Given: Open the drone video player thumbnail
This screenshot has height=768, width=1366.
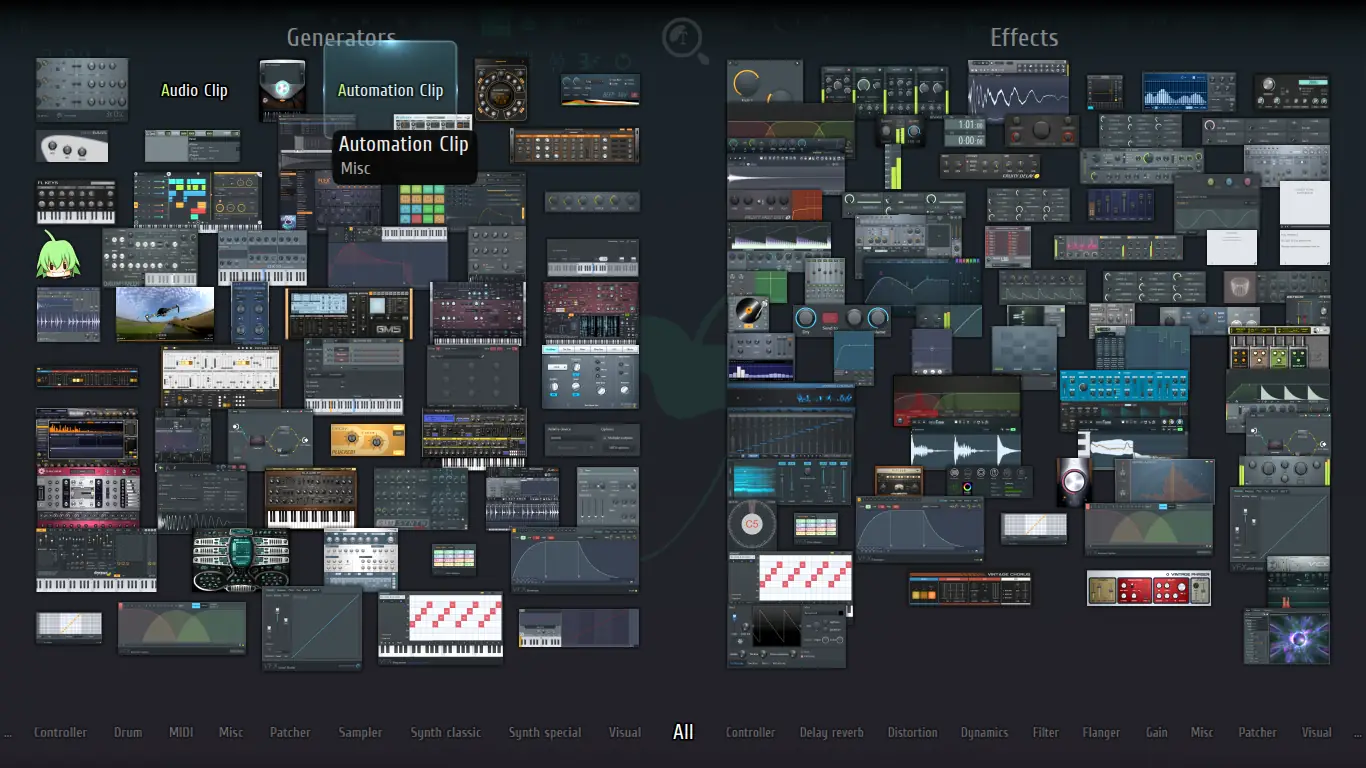Looking at the screenshot, I should 165,313.
